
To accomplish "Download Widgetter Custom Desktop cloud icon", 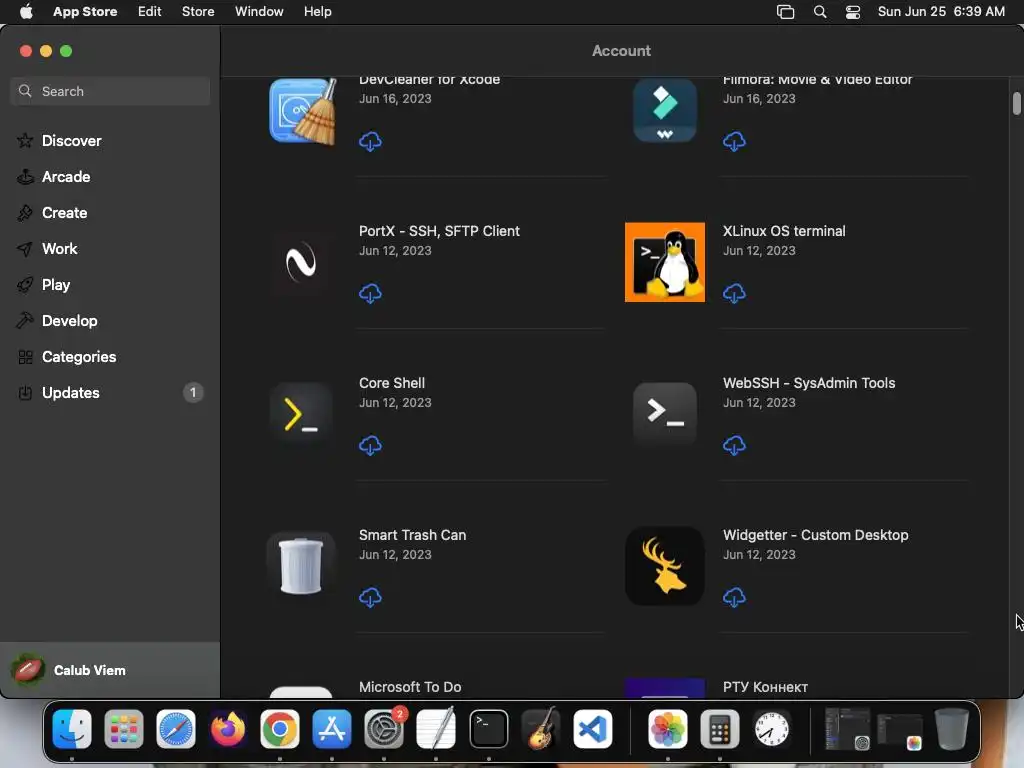I will 734,598.
